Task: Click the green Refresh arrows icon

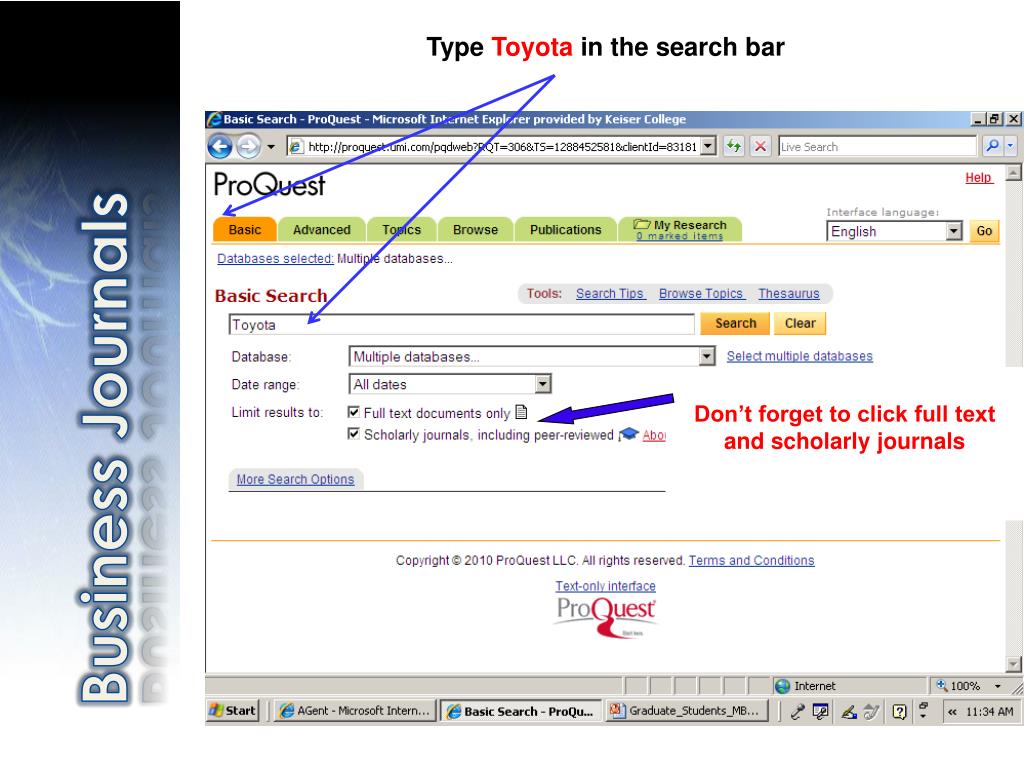Action: coord(734,146)
